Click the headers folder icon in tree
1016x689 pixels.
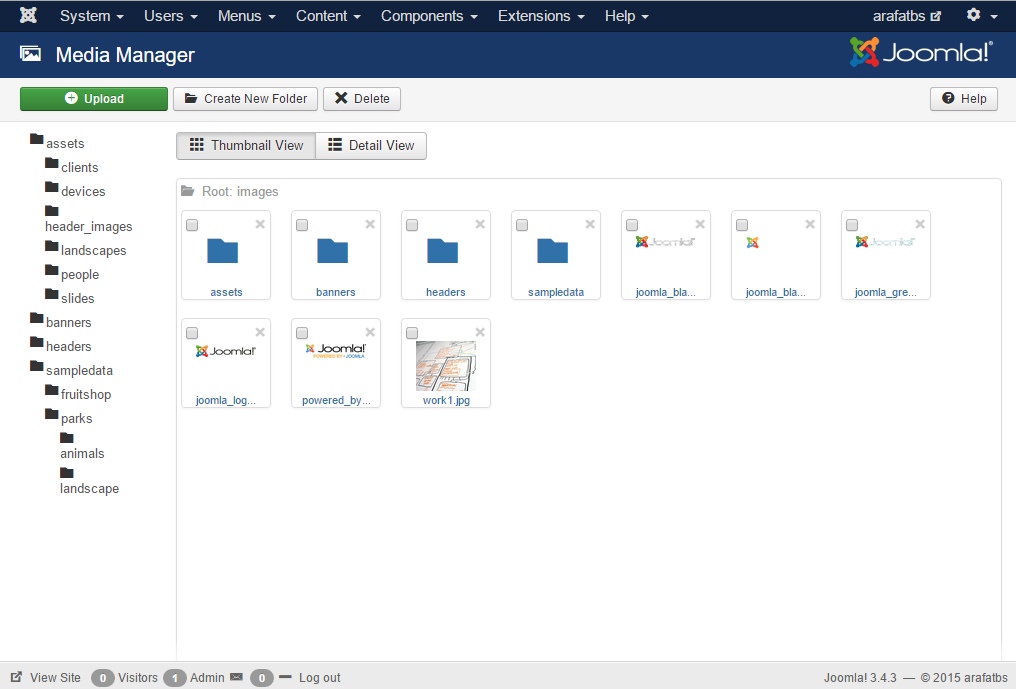point(37,345)
